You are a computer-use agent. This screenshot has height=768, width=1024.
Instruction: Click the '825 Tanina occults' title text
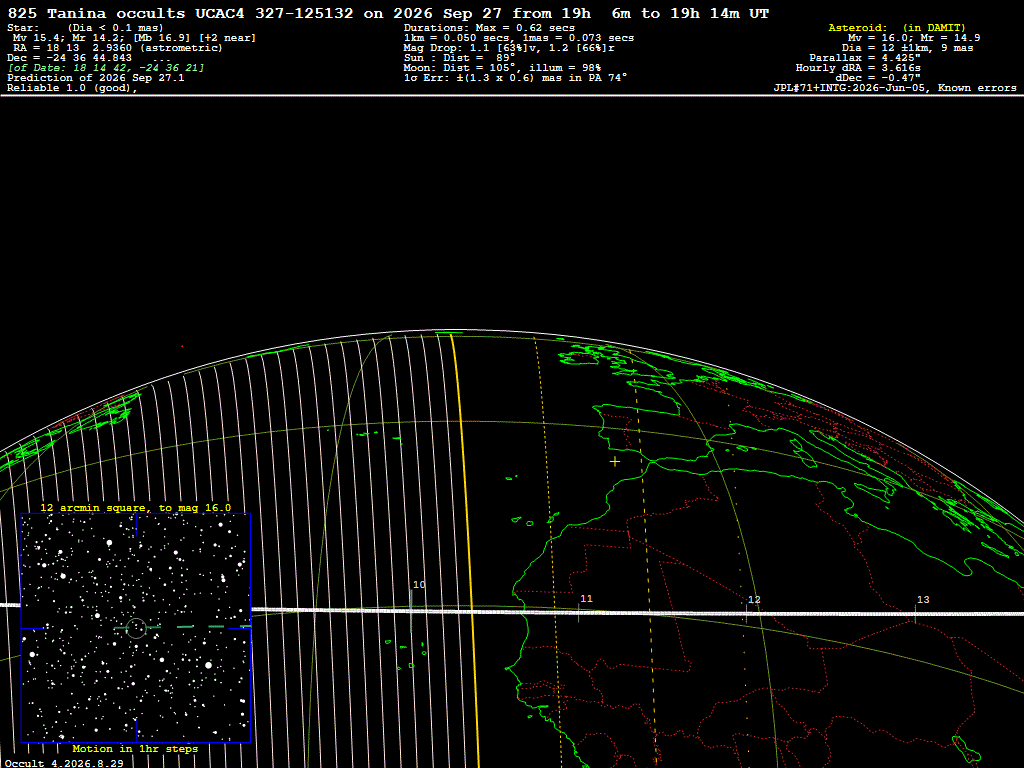click(97, 14)
